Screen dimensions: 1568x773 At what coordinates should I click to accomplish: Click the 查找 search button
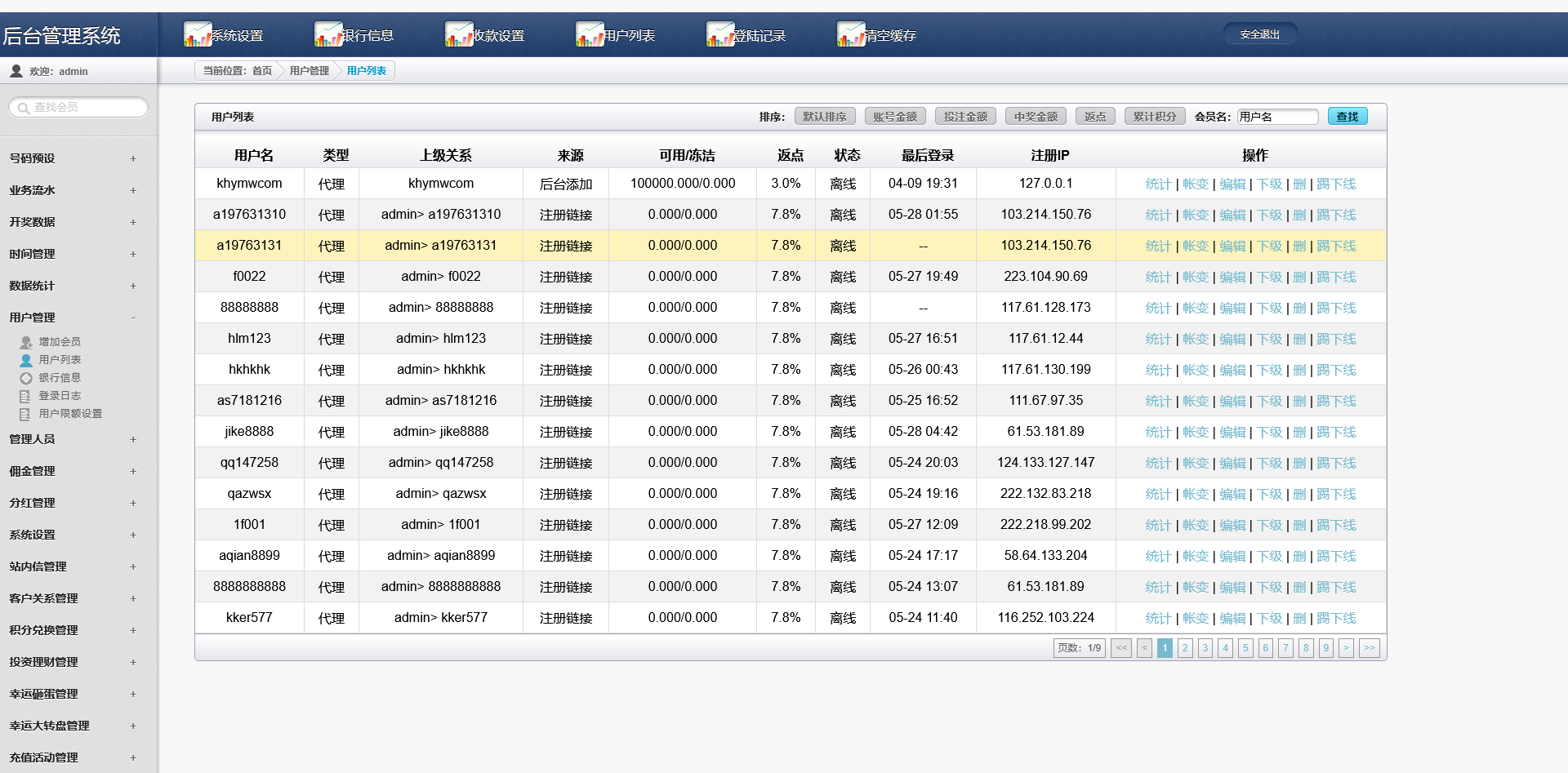pos(1347,117)
